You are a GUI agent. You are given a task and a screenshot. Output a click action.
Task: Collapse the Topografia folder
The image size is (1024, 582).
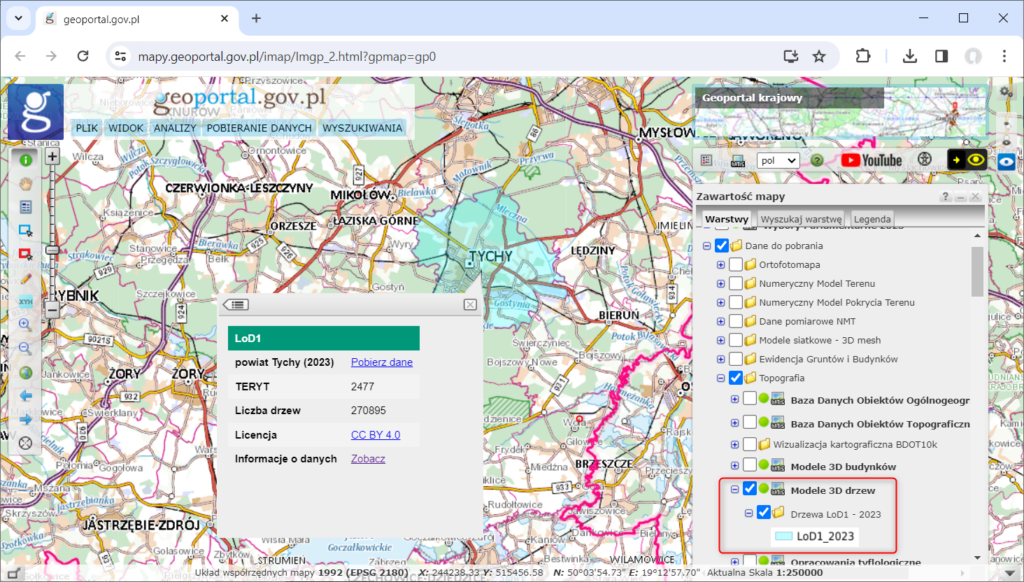pos(721,378)
